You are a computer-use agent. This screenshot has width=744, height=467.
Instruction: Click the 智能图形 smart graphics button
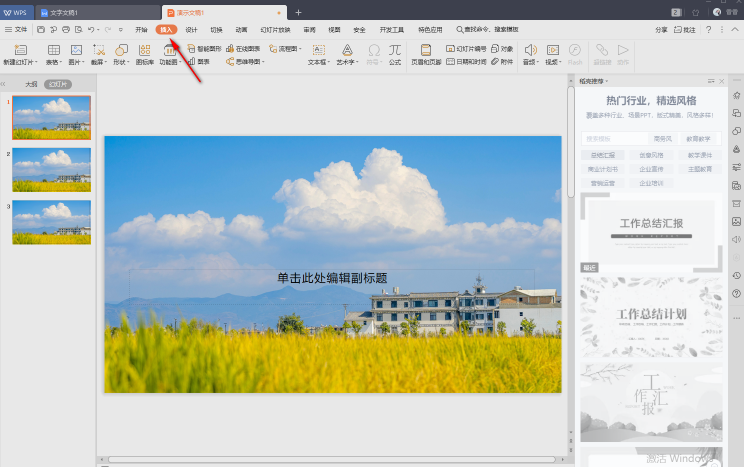point(205,48)
